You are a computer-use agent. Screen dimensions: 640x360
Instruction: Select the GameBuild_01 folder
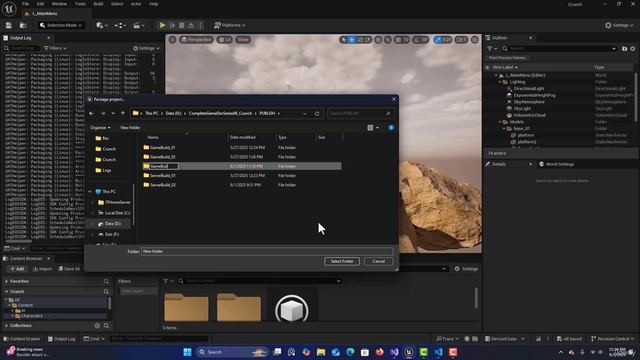[x=162, y=147]
